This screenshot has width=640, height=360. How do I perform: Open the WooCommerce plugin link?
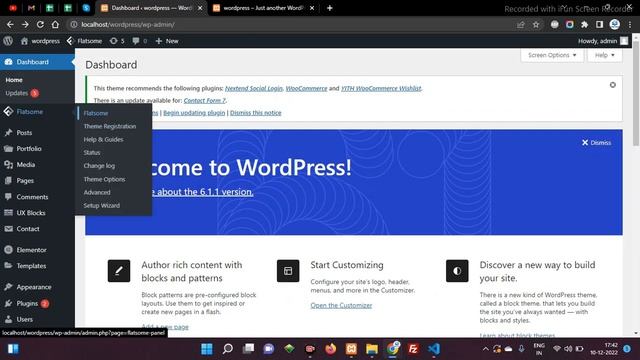[x=306, y=88]
